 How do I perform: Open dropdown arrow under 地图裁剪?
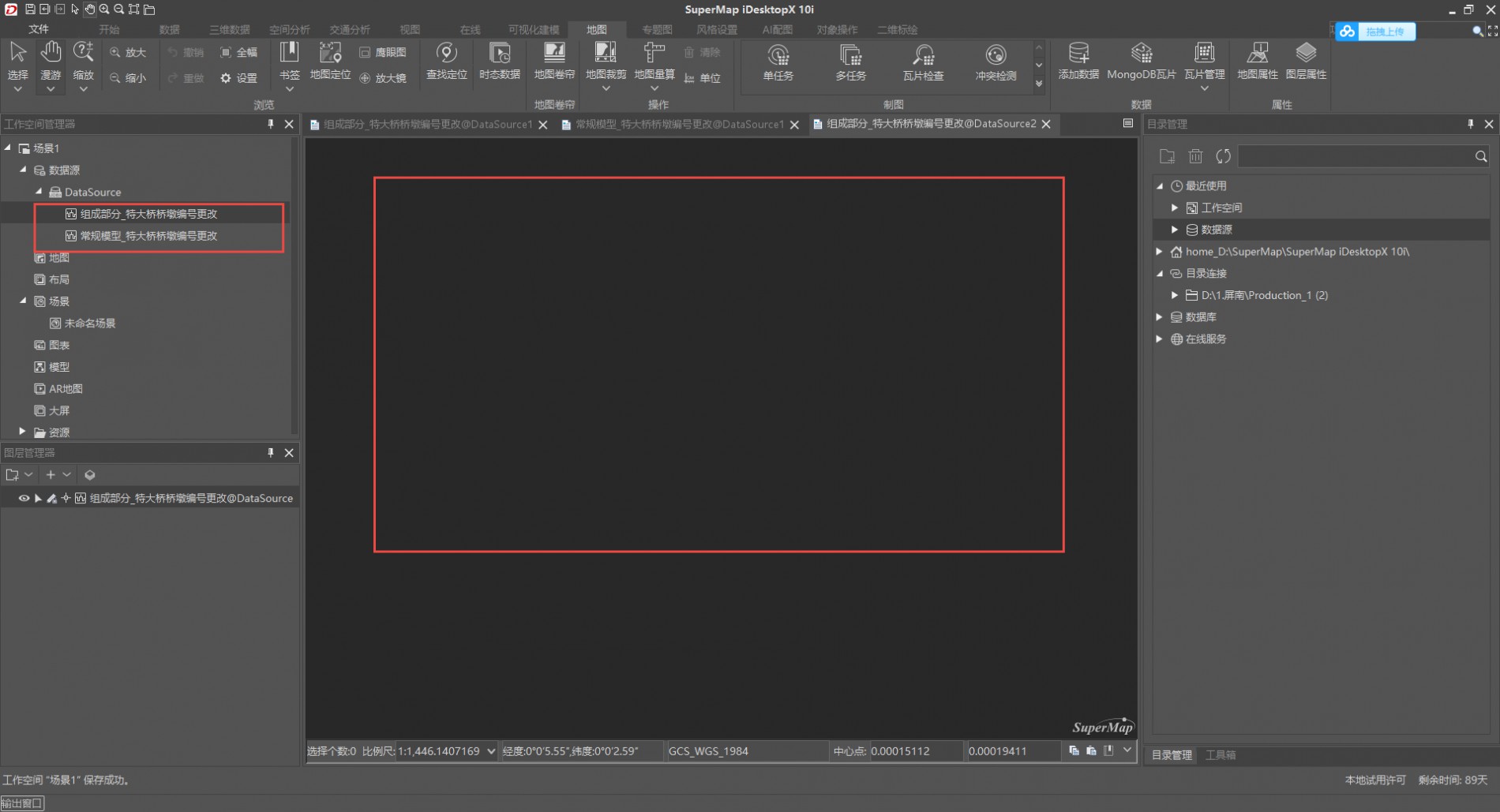pos(606,89)
